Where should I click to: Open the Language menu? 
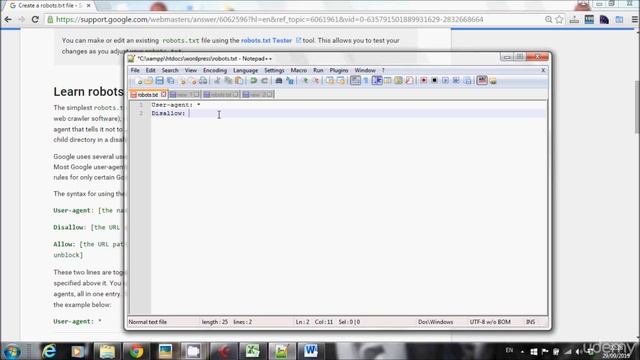click(245, 70)
